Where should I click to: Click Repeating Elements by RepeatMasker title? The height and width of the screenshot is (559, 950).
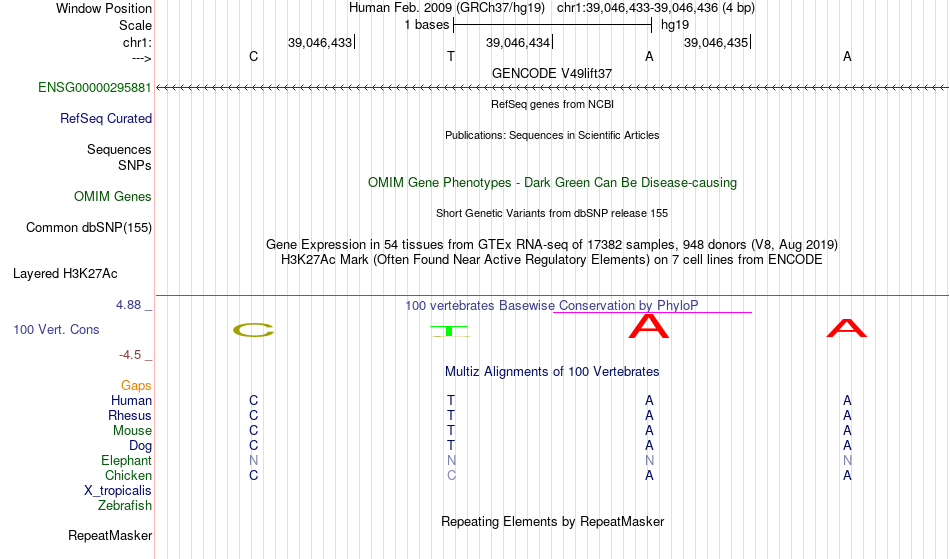[553, 522]
